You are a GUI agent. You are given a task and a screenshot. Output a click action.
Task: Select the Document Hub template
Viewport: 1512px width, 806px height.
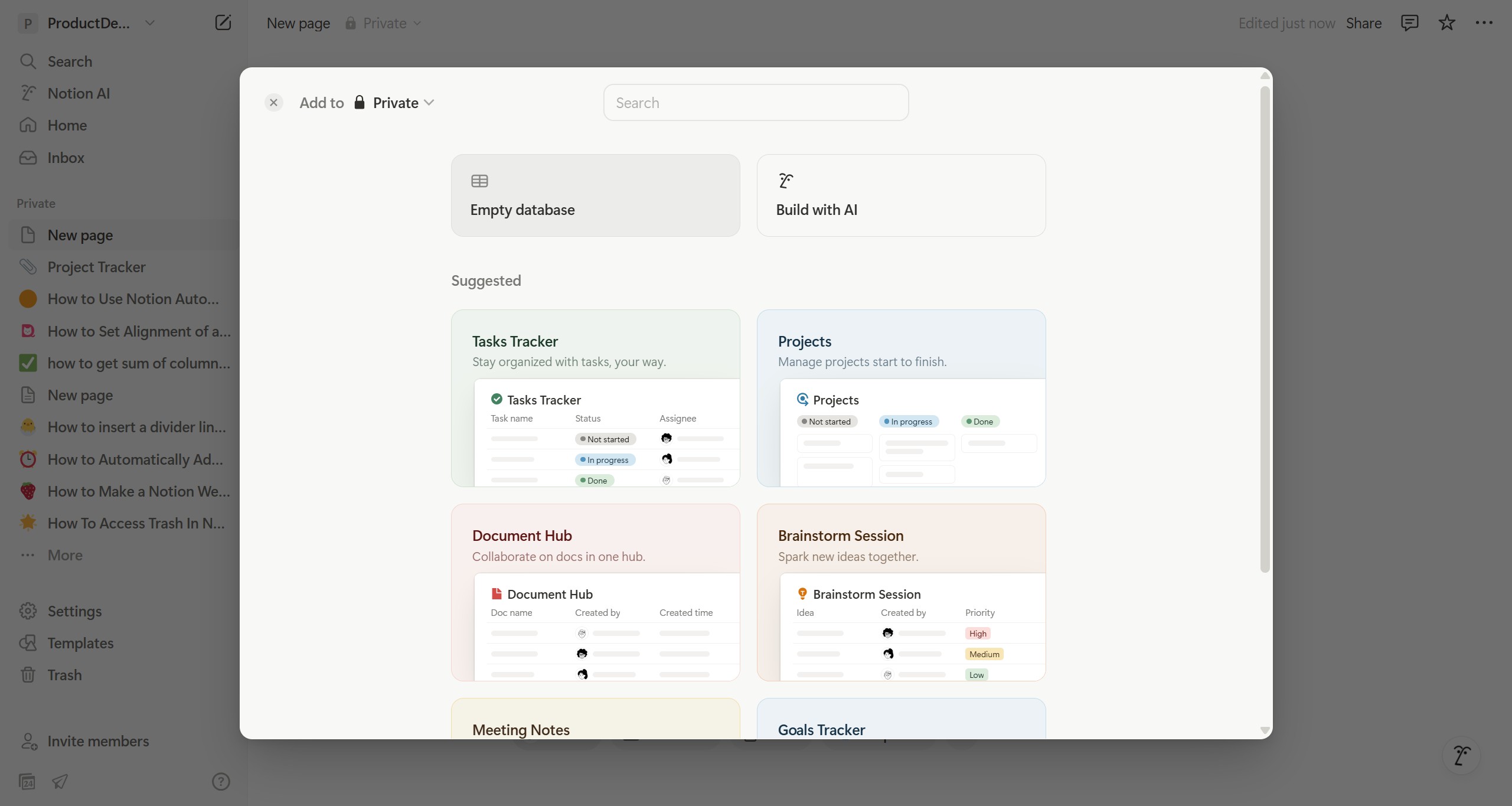(x=595, y=592)
